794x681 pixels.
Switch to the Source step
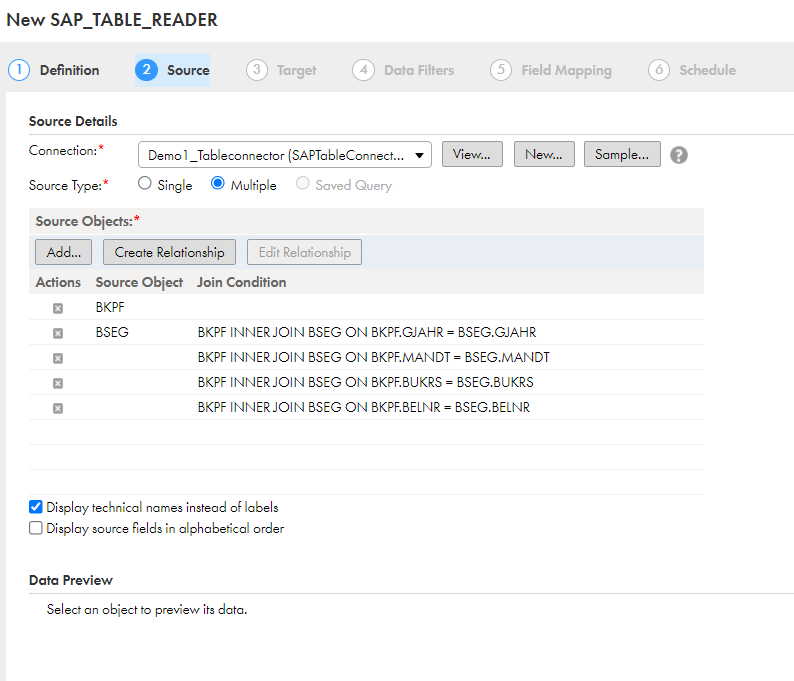point(188,70)
